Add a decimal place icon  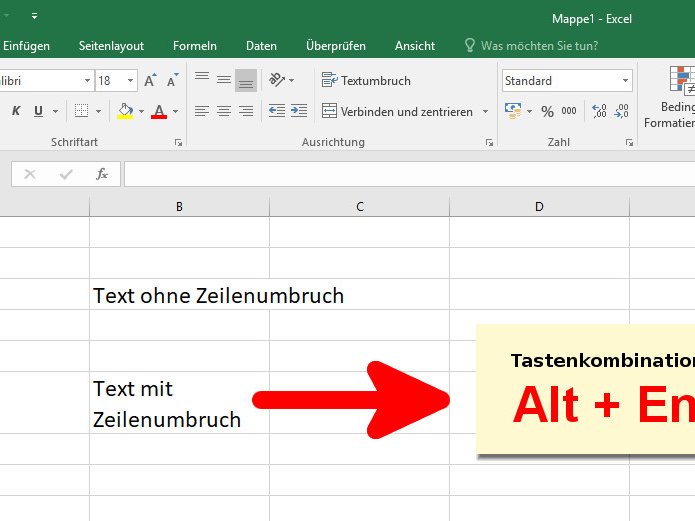click(x=600, y=111)
